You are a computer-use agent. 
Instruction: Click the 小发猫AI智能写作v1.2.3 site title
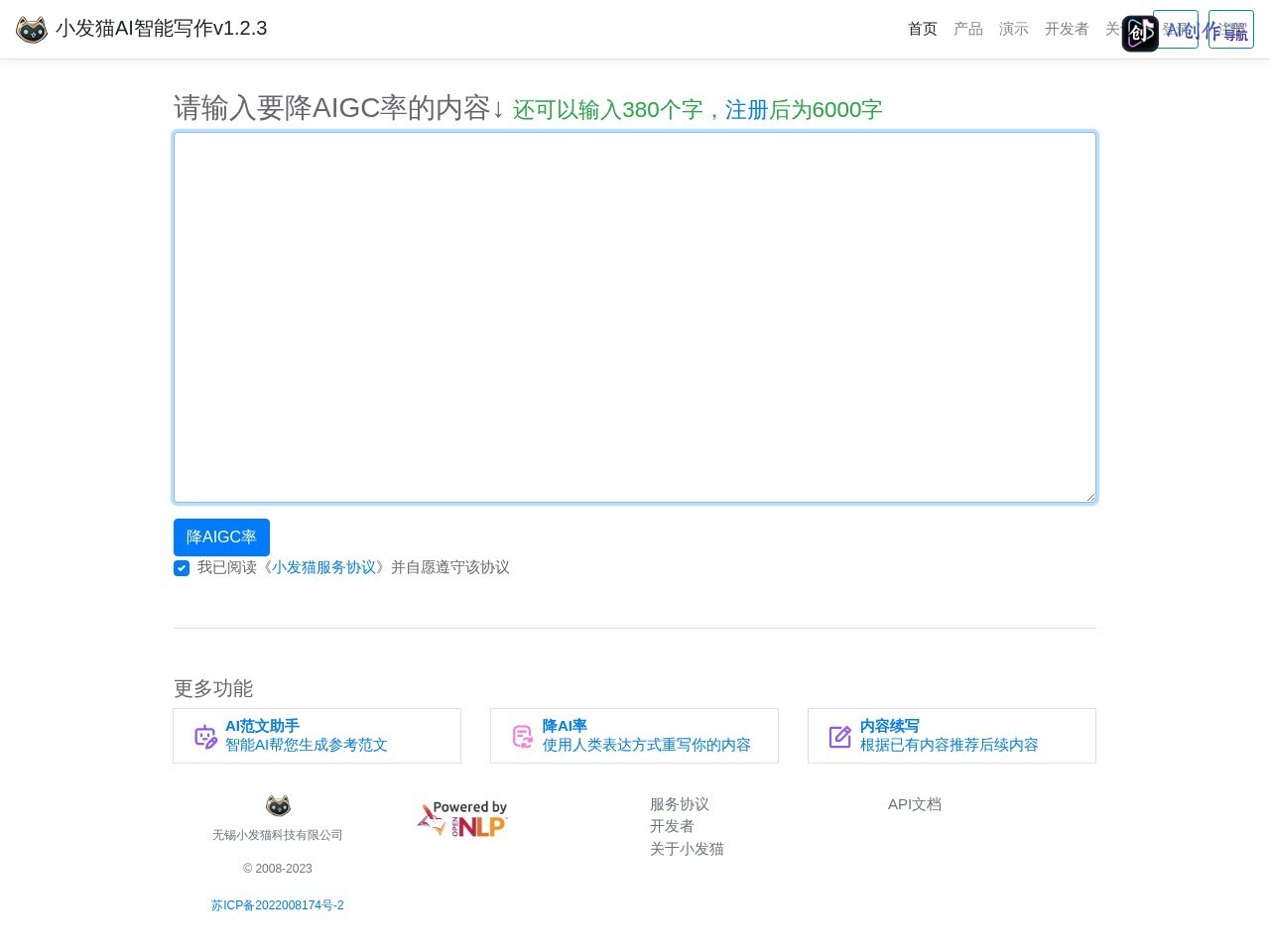[x=162, y=29]
